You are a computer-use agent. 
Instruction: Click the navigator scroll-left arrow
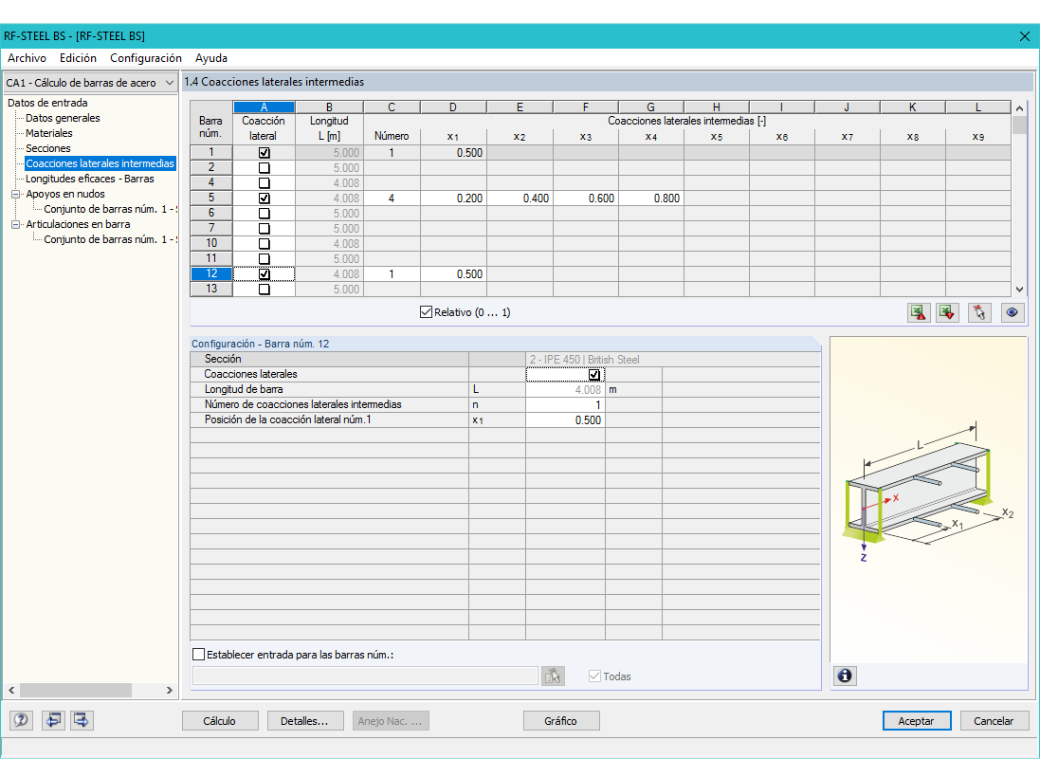point(11,690)
